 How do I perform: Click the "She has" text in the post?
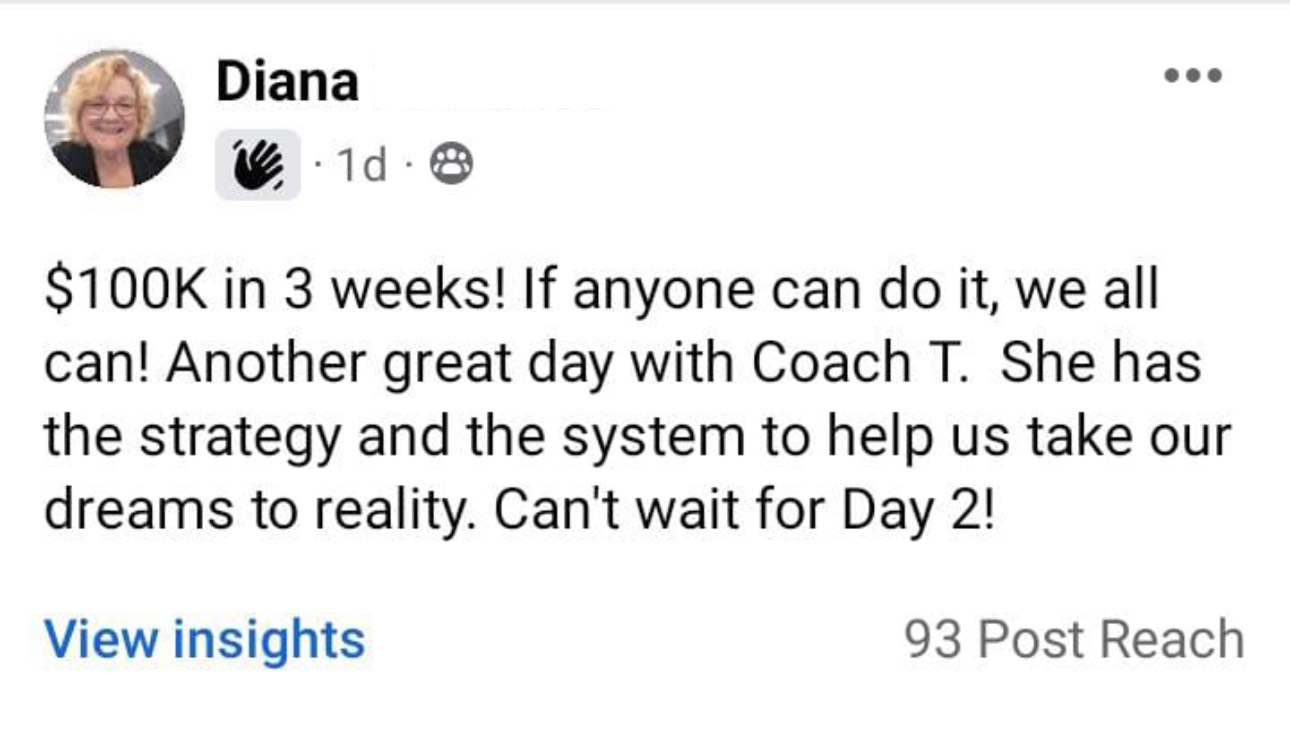point(1099,364)
